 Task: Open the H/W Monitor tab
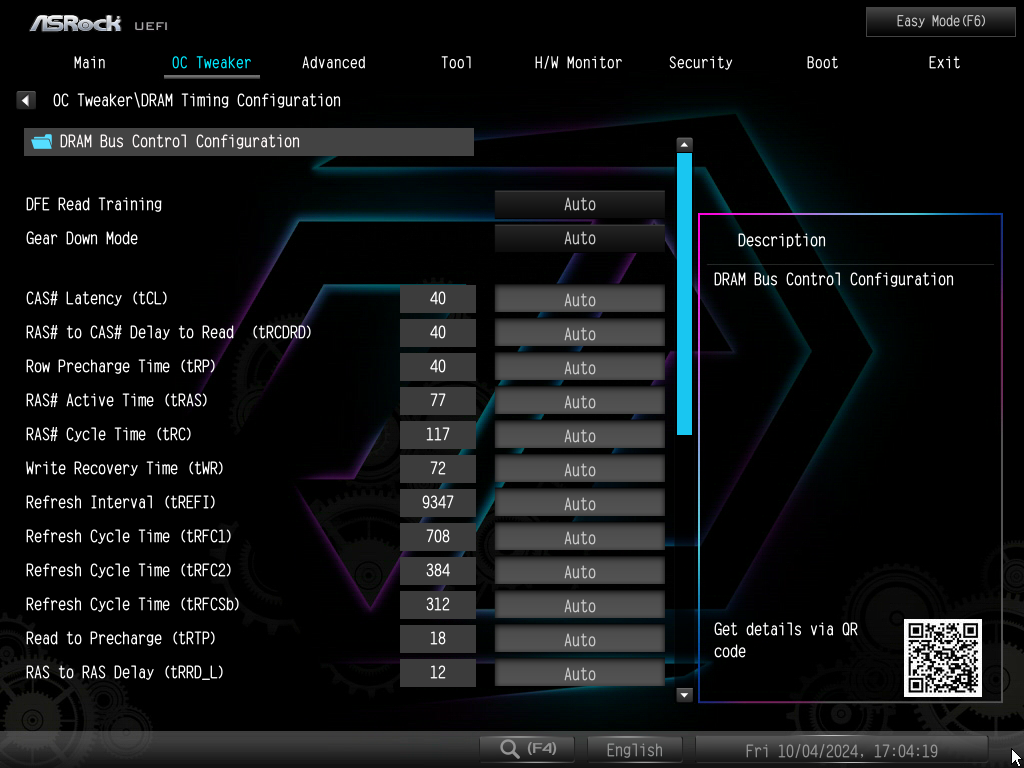pyautogui.click(x=578, y=62)
